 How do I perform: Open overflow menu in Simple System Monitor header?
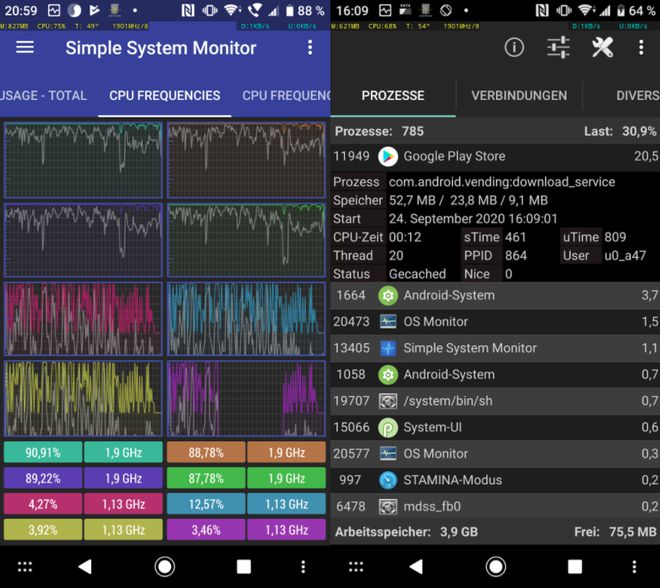click(x=310, y=48)
